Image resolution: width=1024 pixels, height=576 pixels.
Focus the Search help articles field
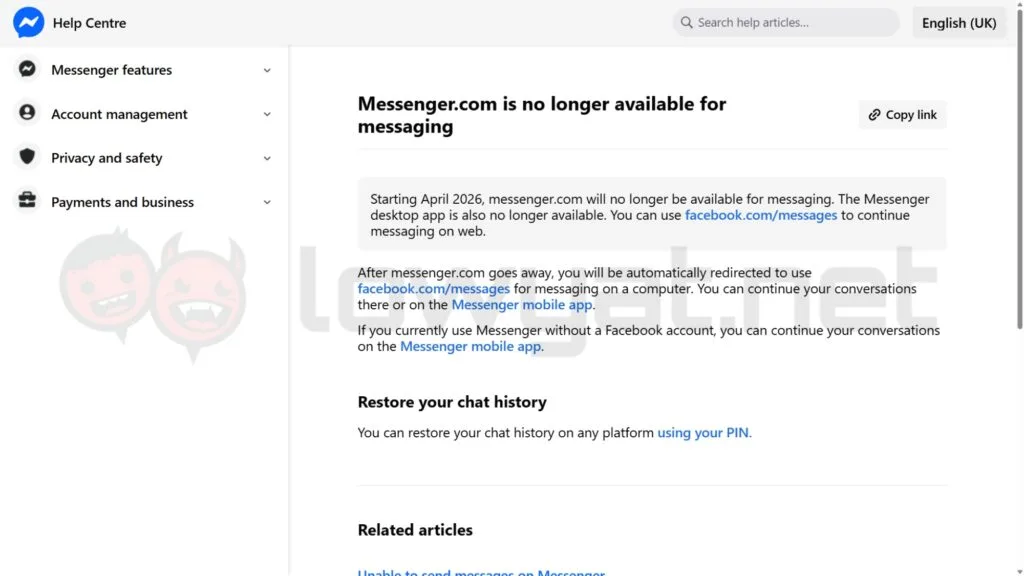tap(786, 22)
